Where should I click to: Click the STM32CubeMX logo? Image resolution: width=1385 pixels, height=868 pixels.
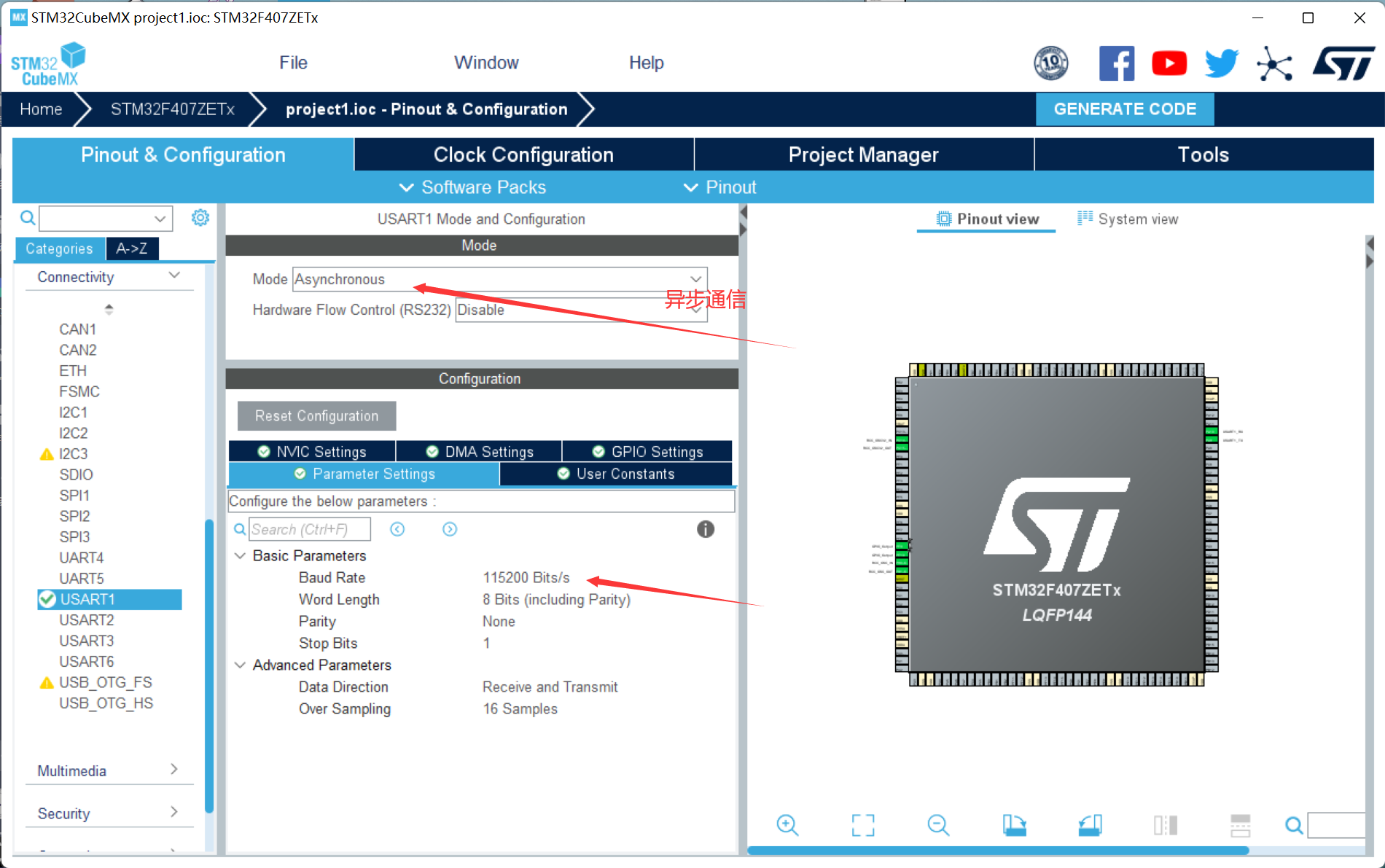[48, 64]
